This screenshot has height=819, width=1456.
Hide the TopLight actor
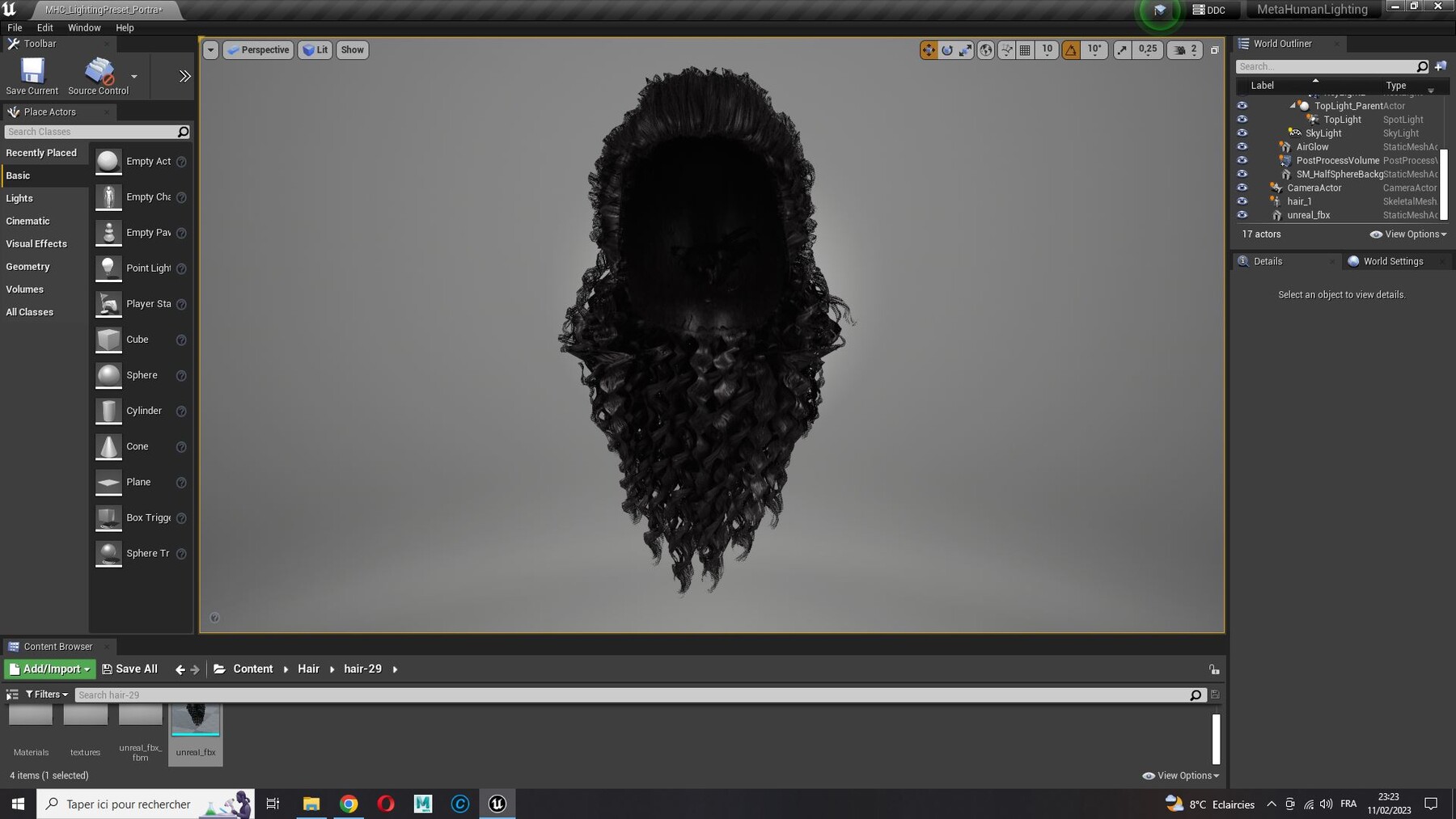point(1242,120)
